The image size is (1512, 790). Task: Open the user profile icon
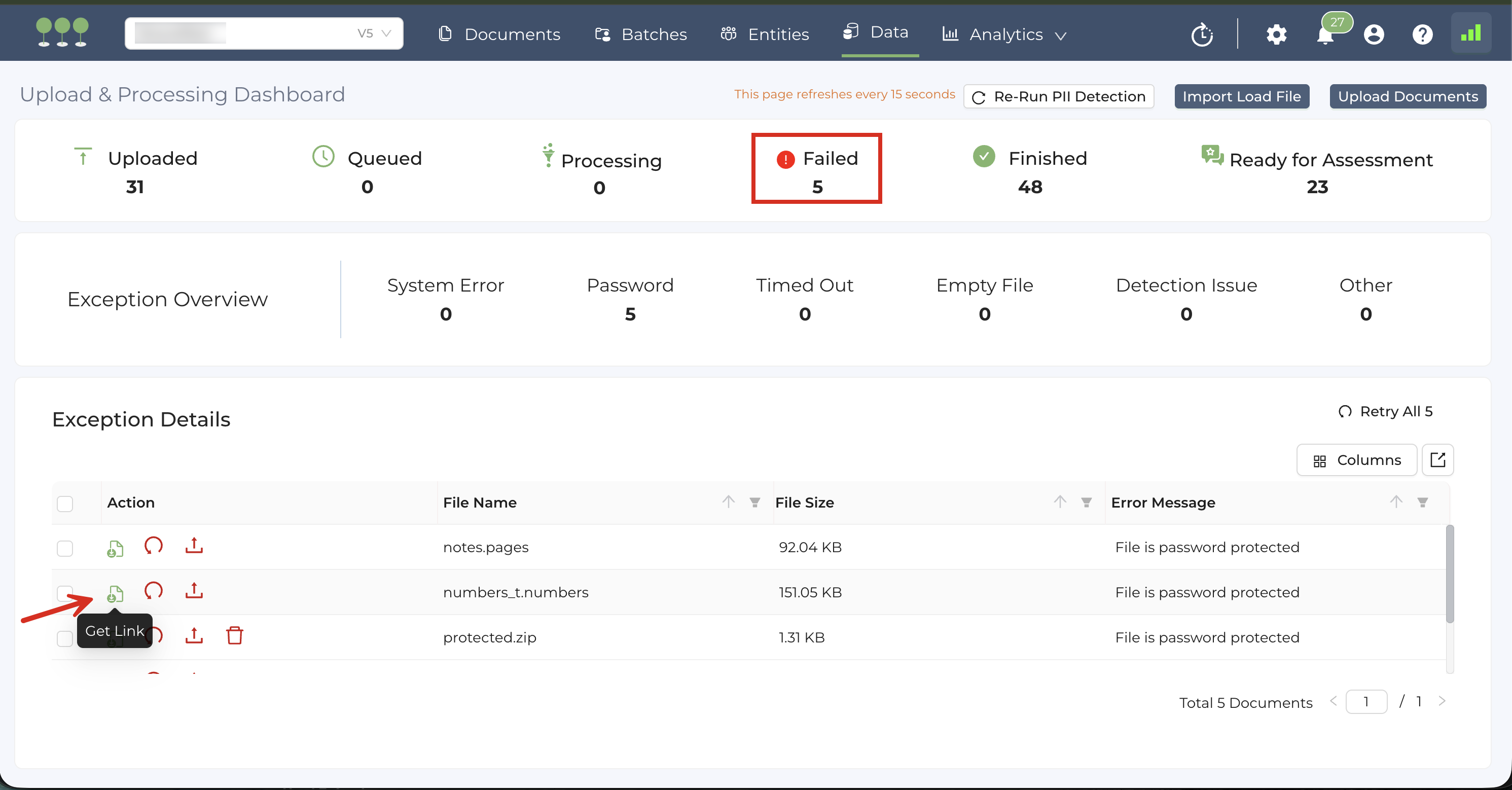click(x=1374, y=35)
